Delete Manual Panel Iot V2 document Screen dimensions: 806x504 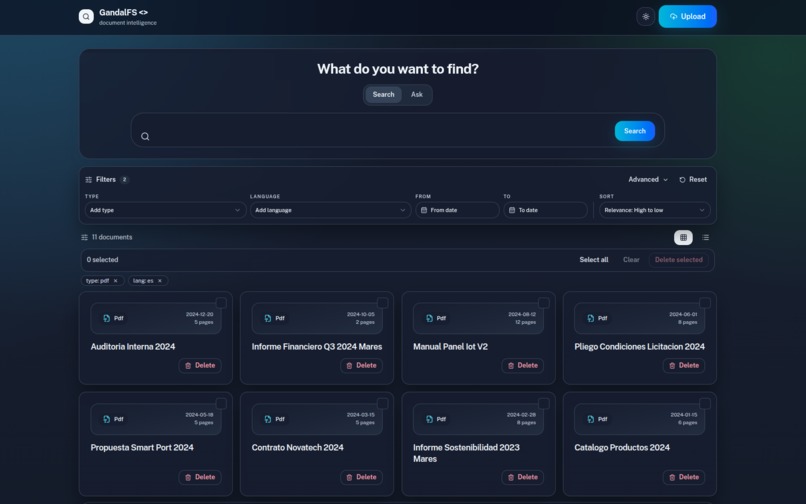pyautogui.click(x=522, y=366)
